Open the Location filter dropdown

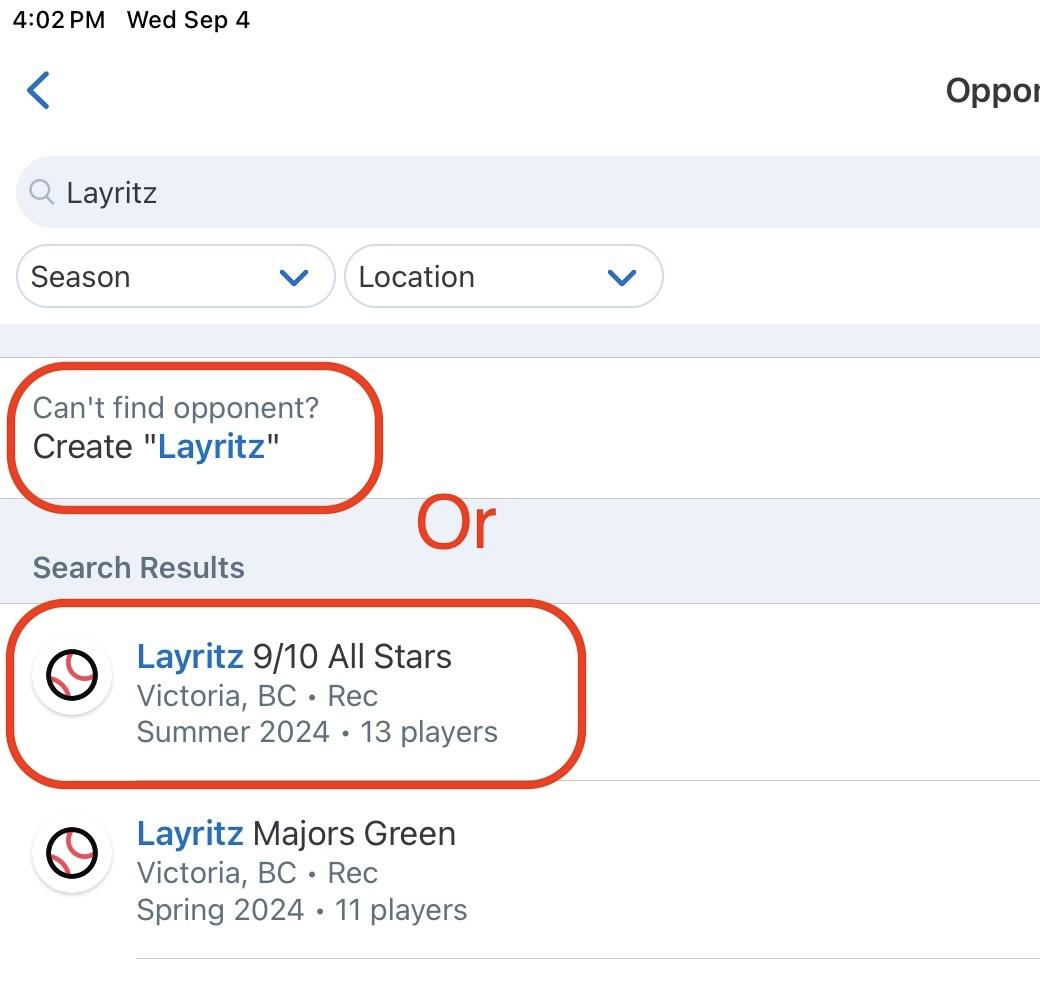[x=503, y=277]
